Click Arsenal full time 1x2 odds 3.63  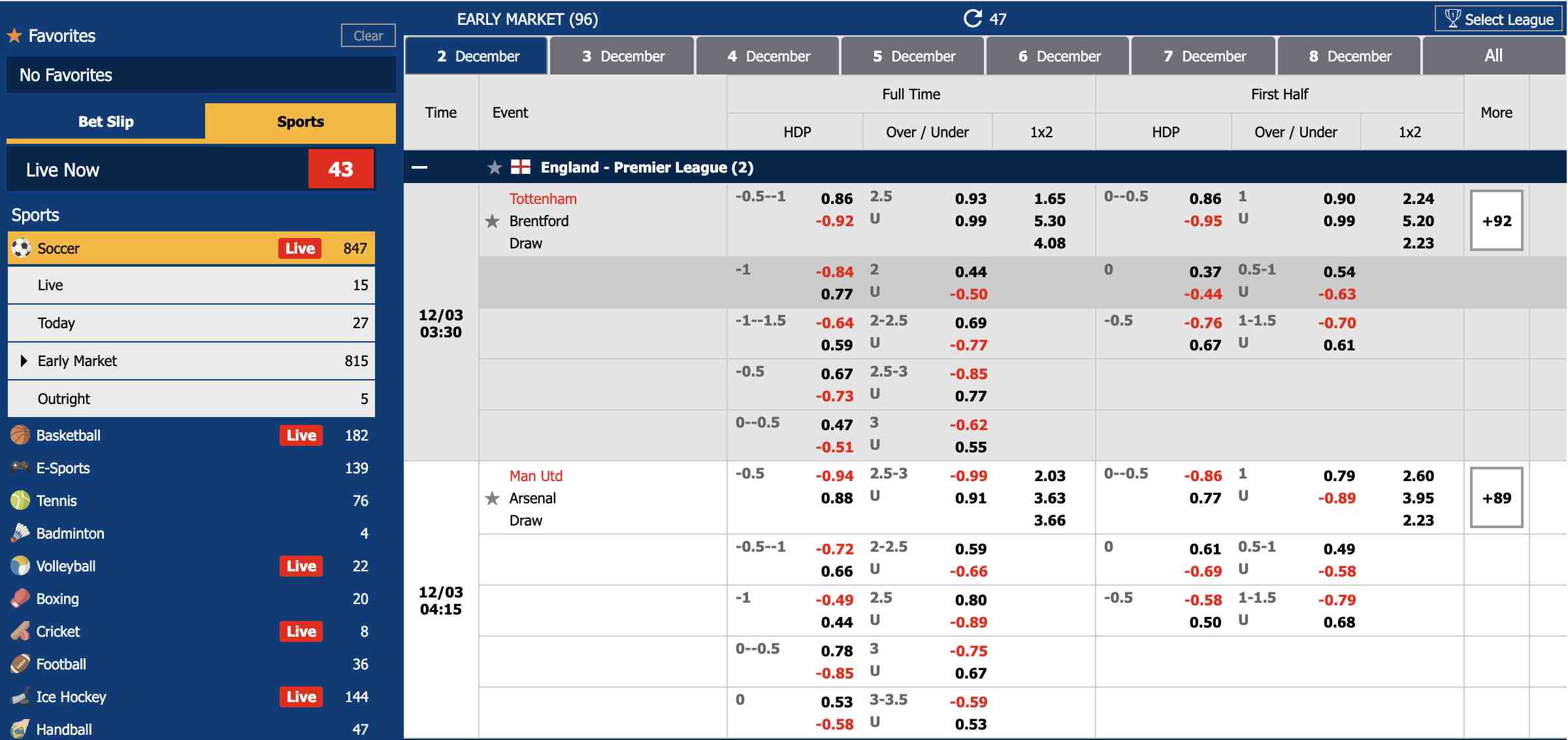coord(1049,498)
